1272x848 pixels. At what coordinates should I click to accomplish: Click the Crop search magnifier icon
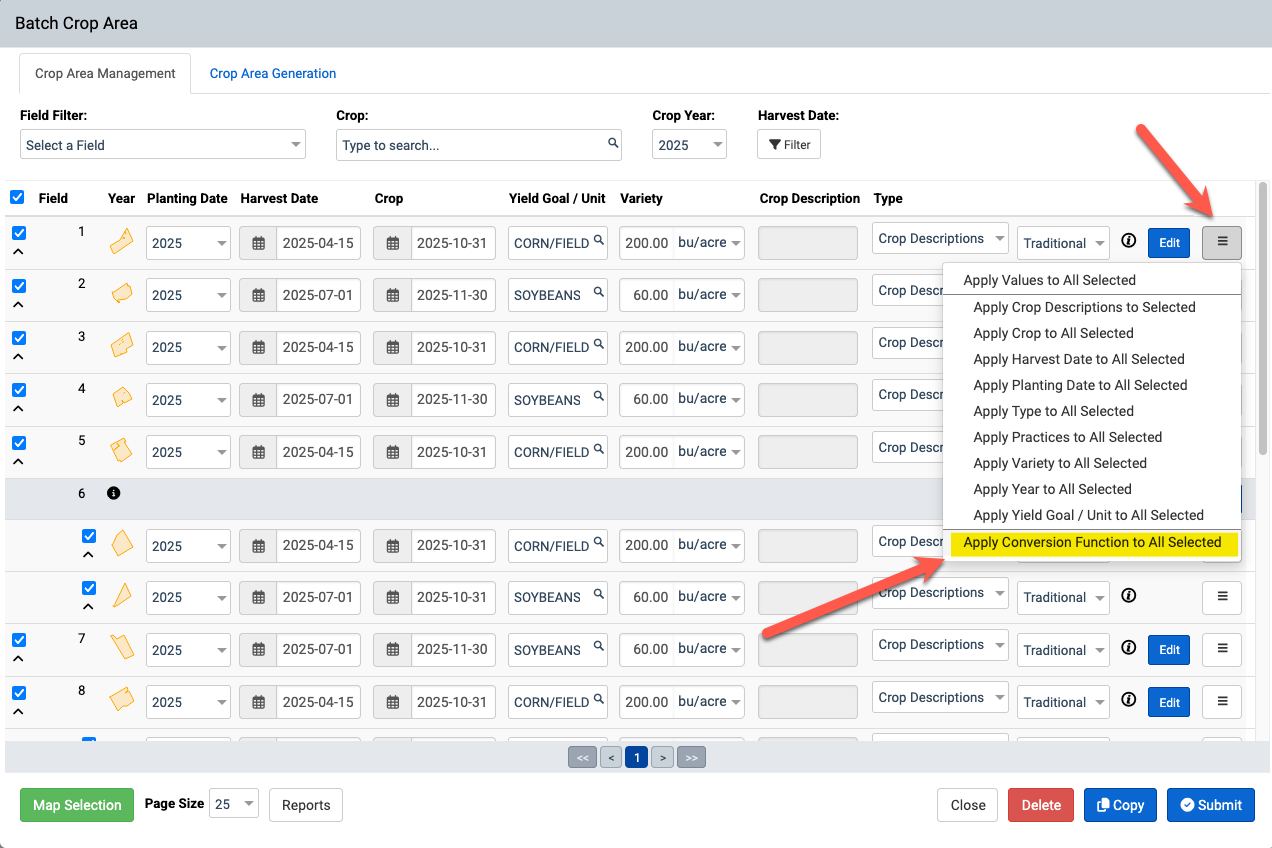tap(613, 144)
